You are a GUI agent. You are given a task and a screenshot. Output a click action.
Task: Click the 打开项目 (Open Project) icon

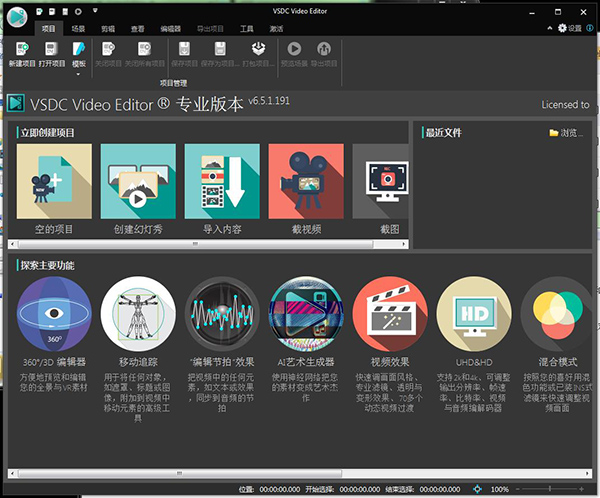pyautogui.click(x=51, y=49)
